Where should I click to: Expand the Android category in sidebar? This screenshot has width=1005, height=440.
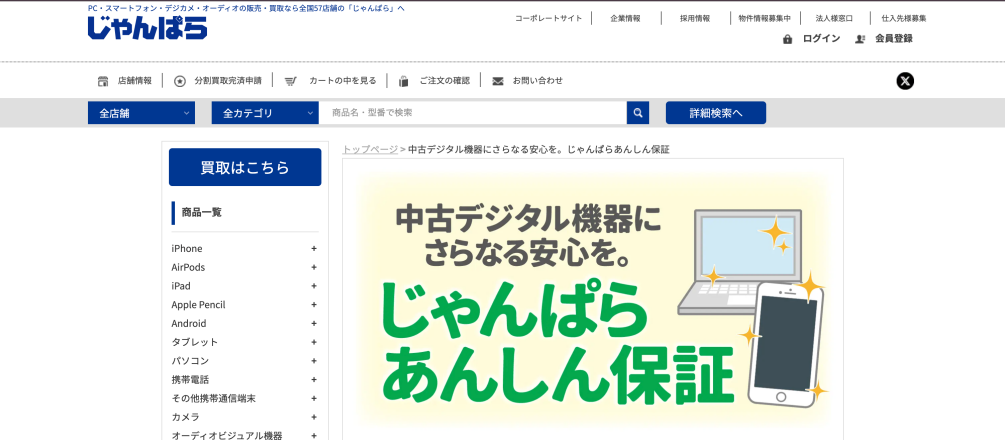pos(313,324)
